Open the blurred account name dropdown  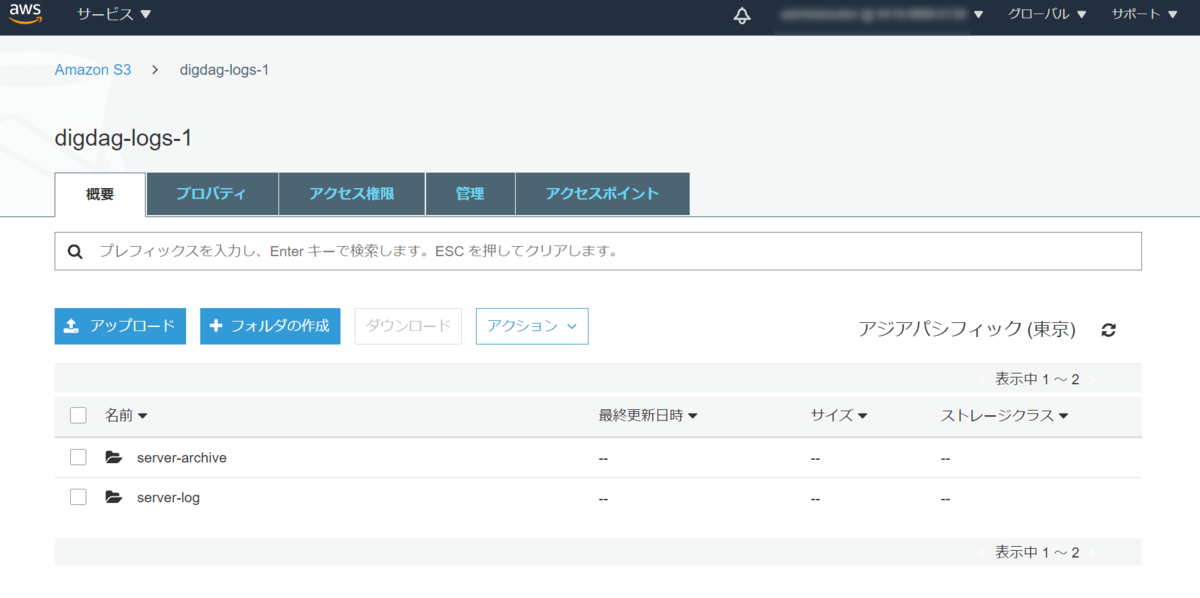[x=882, y=15]
